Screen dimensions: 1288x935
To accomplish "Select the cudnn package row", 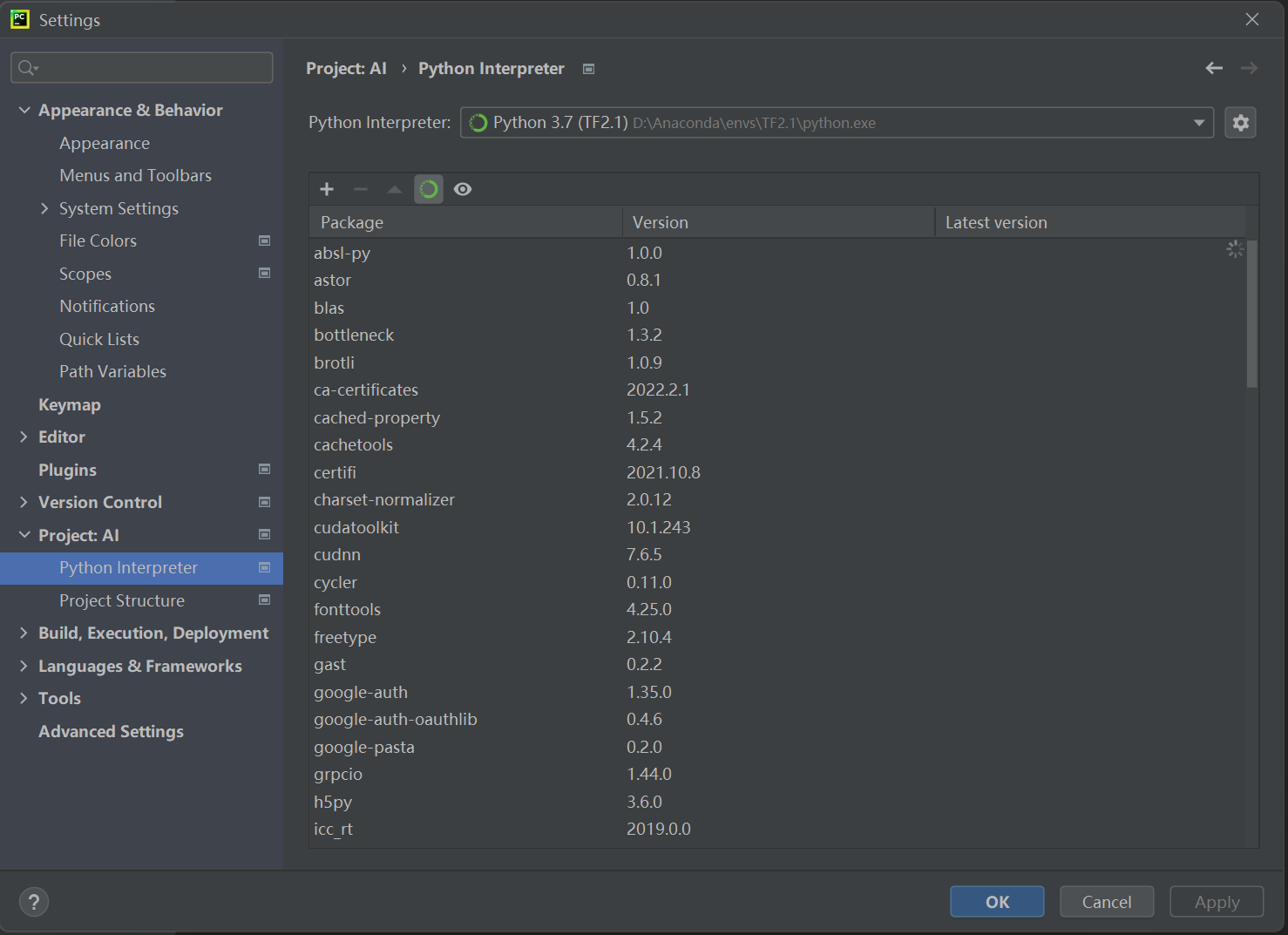I will coord(777,554).
